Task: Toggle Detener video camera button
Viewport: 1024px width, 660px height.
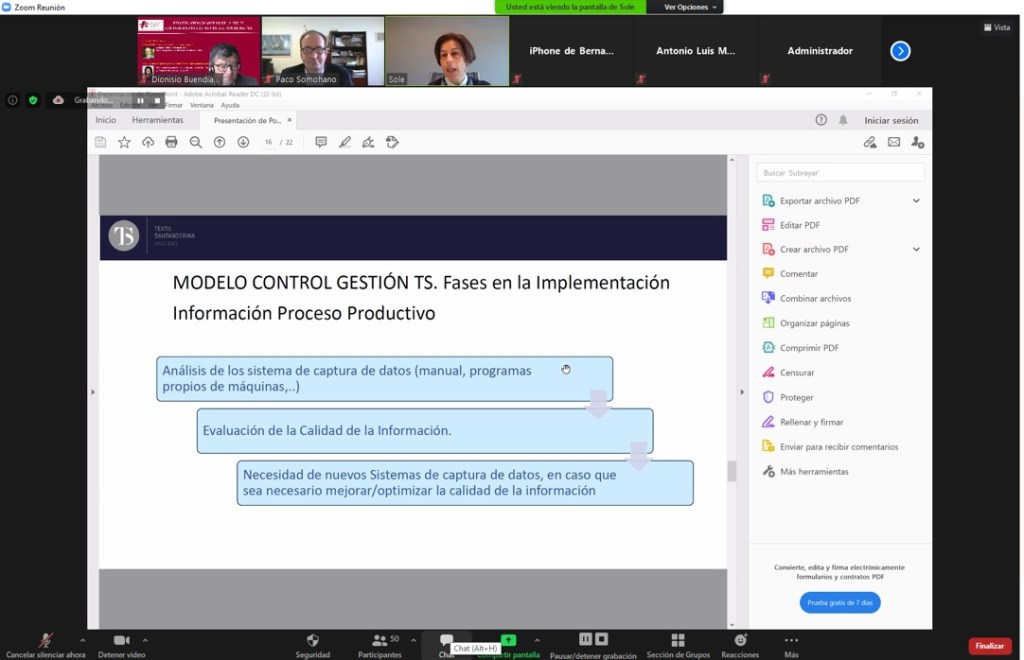Action: tap(121, 645)
